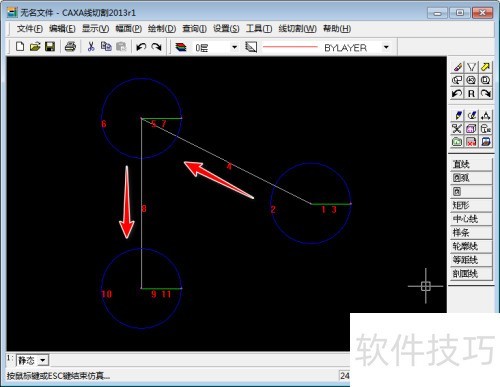Viewport: 500px width, 387px height.
Task: Click the Save floppy disk icon
Action: [x=50, y=47]
